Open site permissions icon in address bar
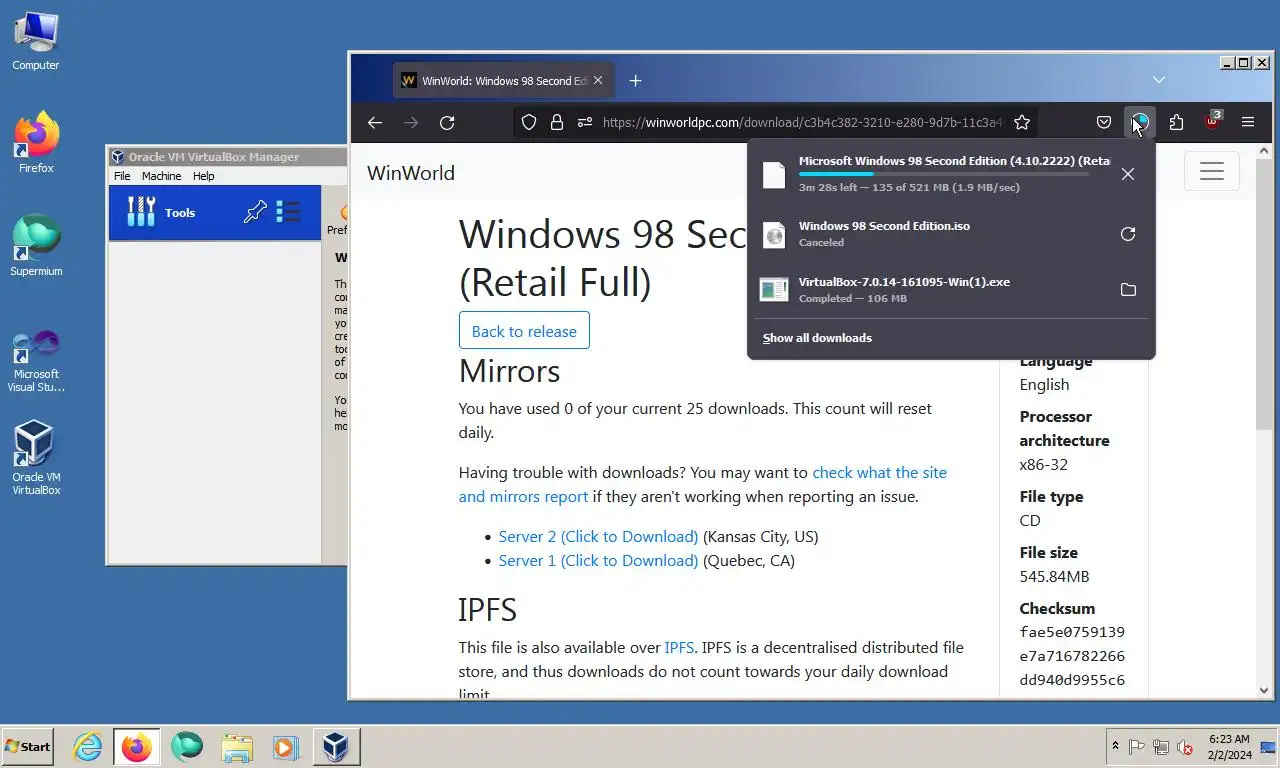 (x=585, y=122)
